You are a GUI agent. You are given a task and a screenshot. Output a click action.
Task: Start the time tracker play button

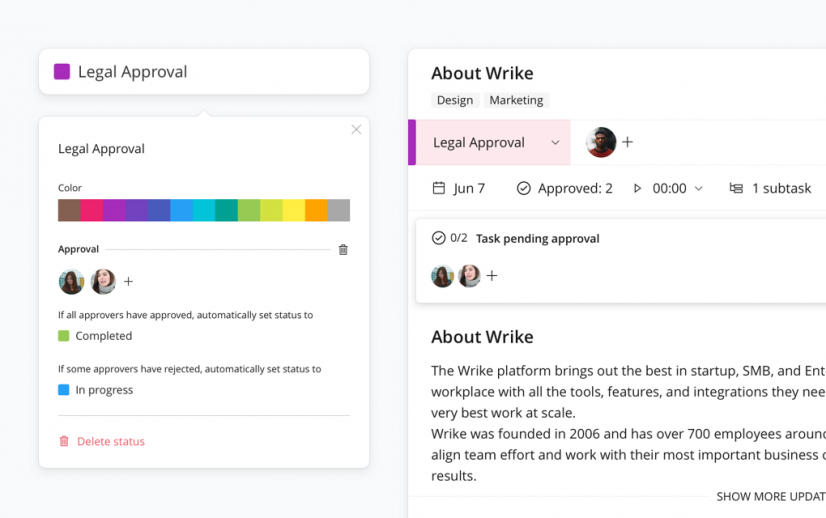tap(637, 188)
